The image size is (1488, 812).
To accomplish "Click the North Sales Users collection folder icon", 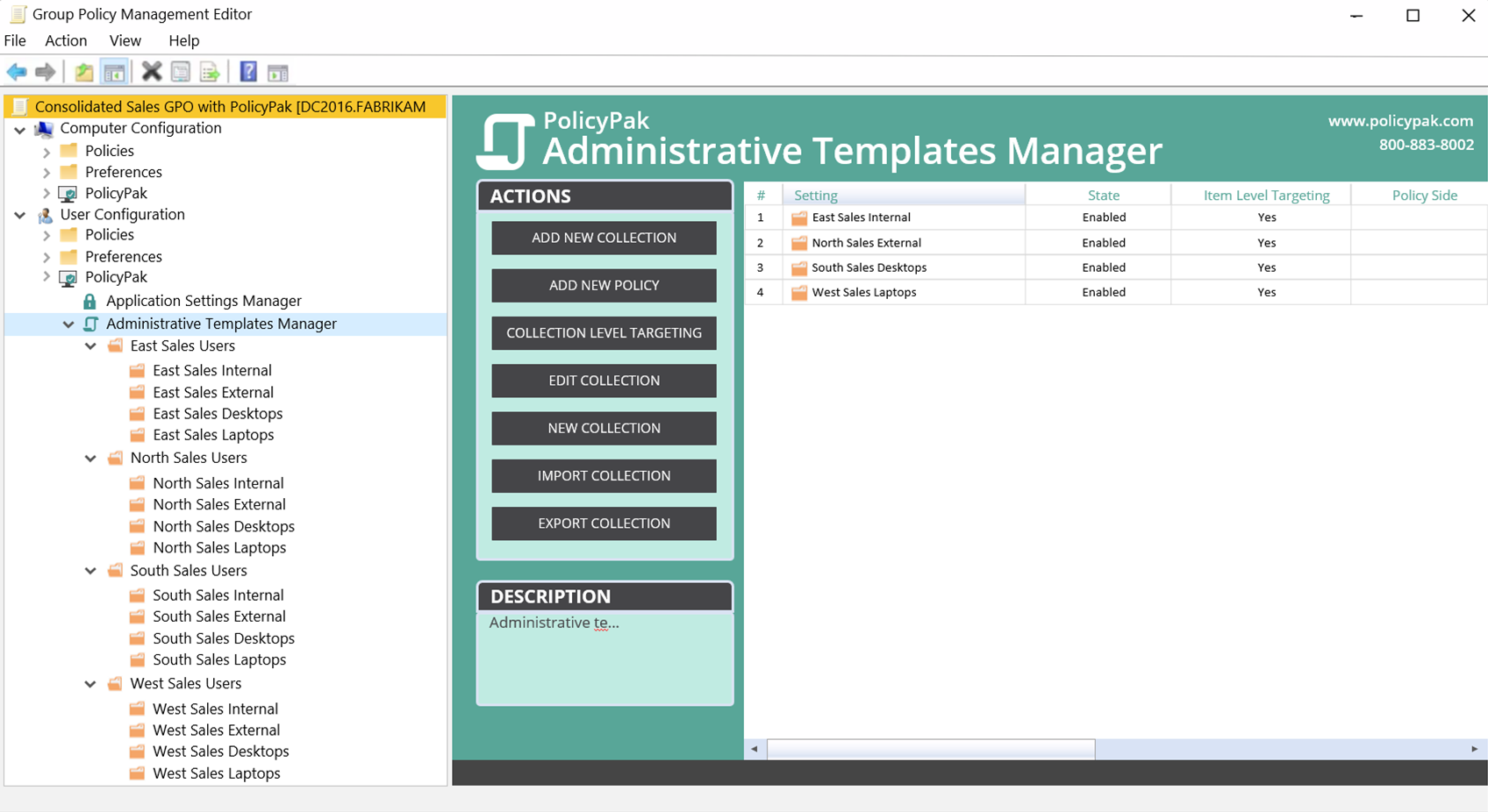I will pyautogui.click(x=115, y=459).
